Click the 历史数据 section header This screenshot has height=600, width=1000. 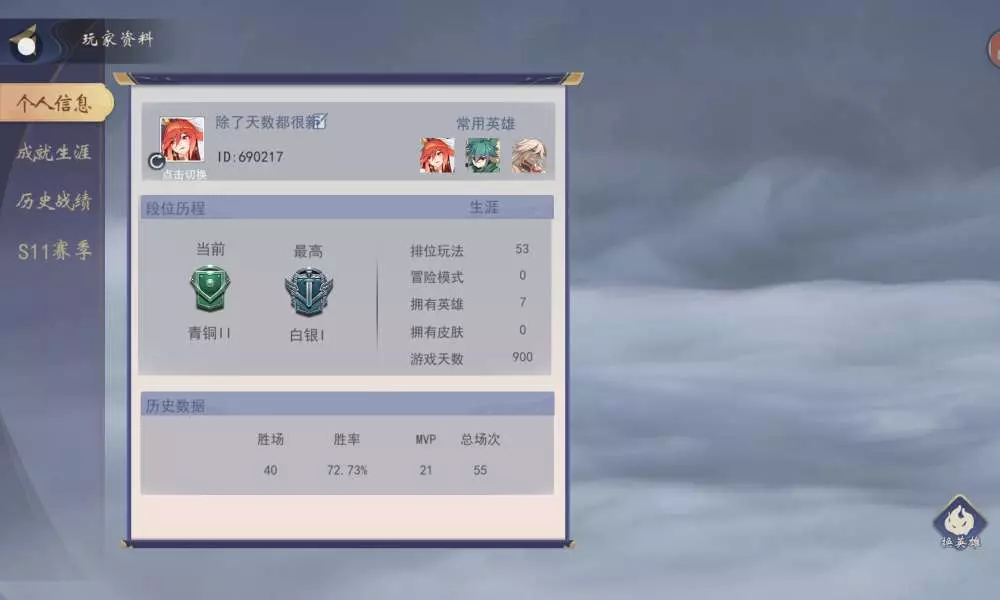coord(175,406)
